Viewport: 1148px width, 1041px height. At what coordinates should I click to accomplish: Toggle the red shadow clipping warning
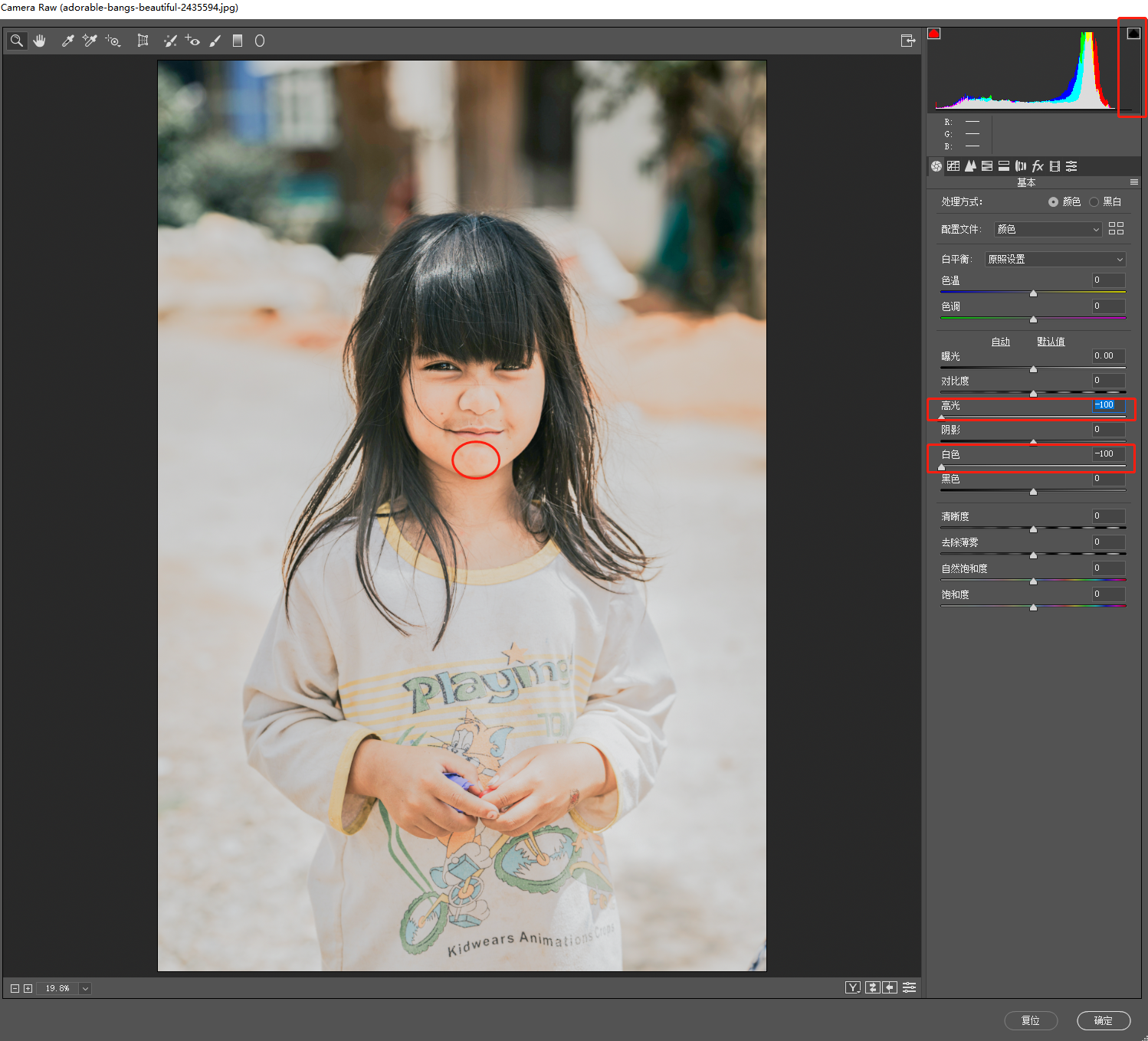click(x=933, y=34)
